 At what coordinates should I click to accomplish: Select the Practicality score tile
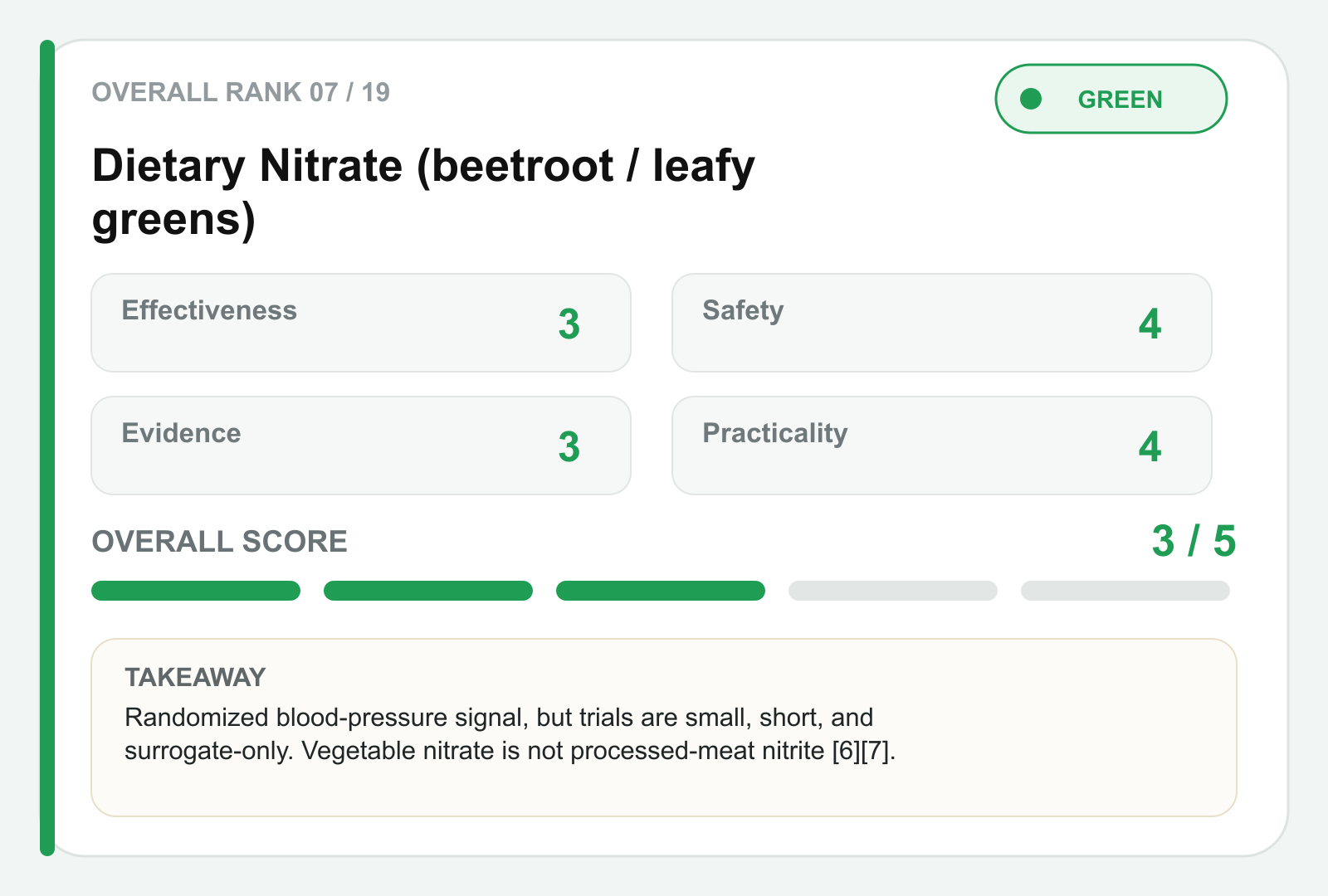(942, 446)
